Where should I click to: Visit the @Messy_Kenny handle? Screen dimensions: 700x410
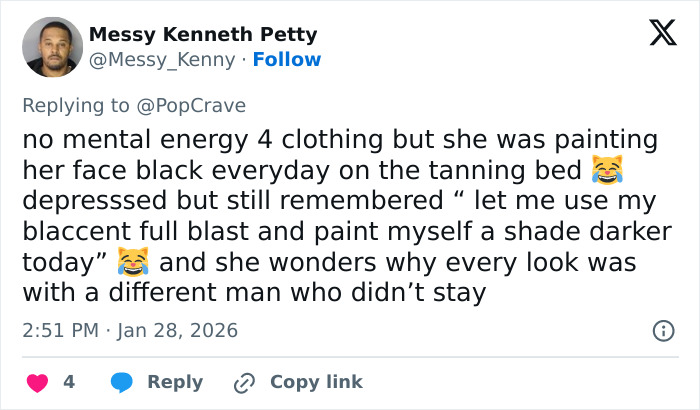coord(164,60)
